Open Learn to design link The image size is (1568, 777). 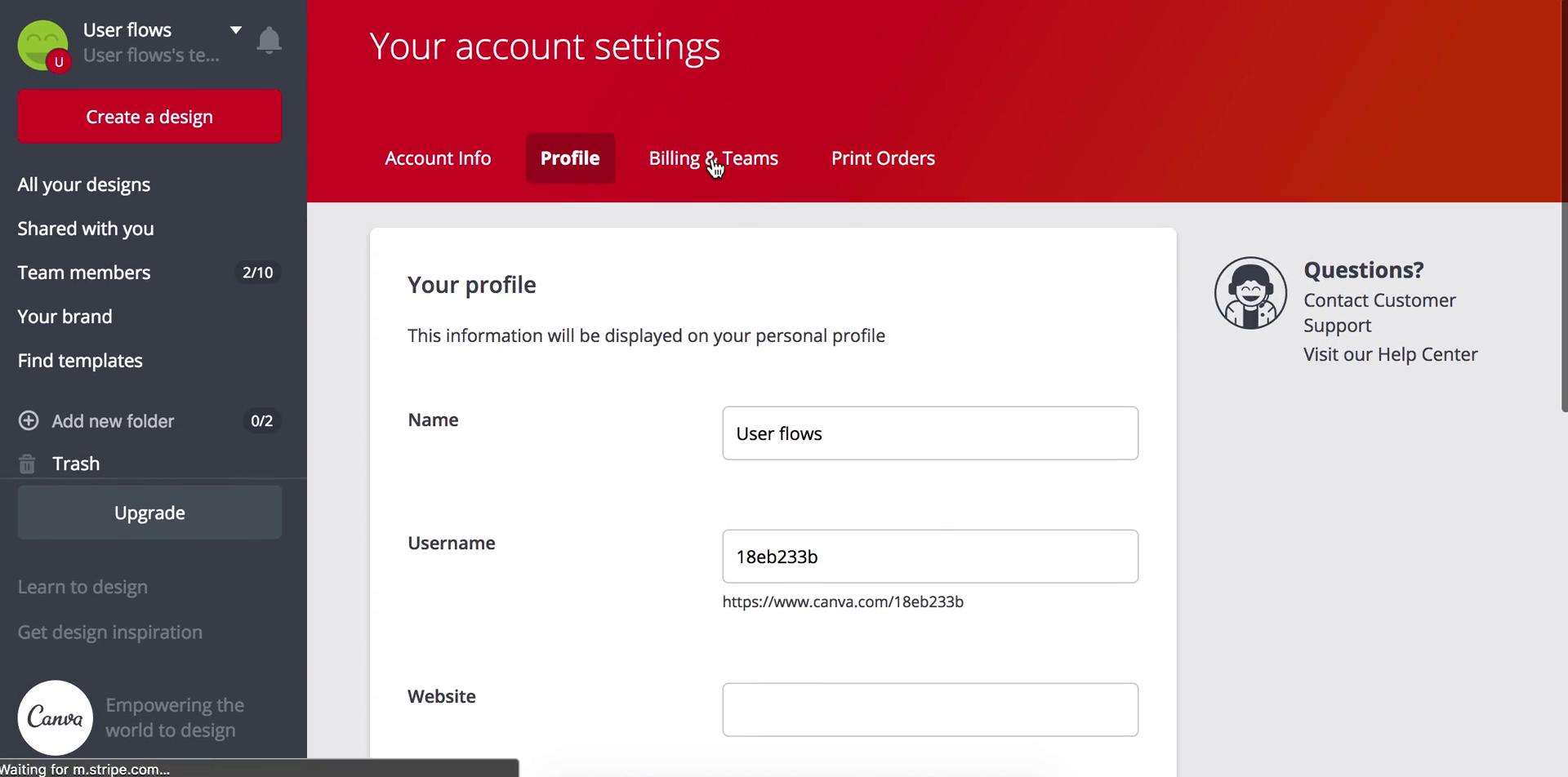click(82, 587)
